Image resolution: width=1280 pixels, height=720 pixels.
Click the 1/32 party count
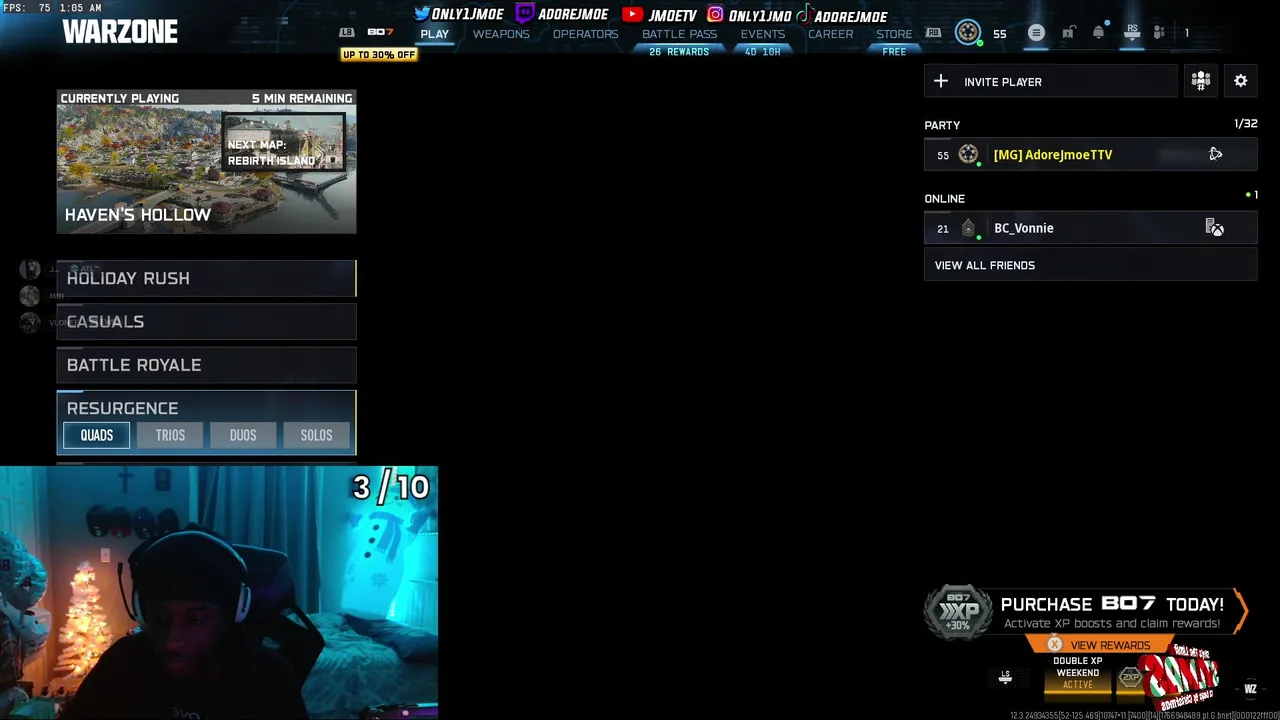(1245, 124)
